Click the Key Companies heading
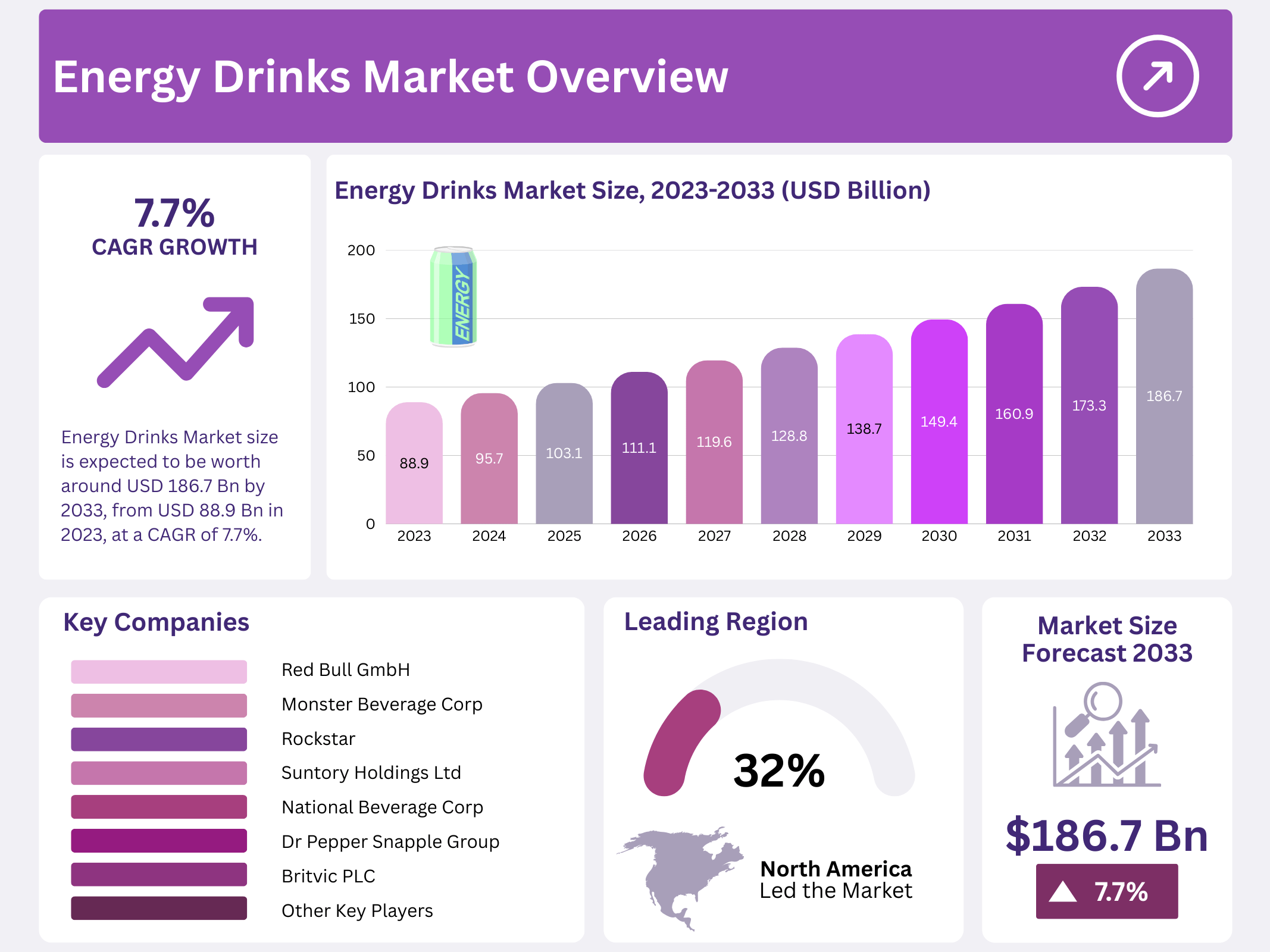Viewport: 1270px width, 952px height. tap(156, 622)
